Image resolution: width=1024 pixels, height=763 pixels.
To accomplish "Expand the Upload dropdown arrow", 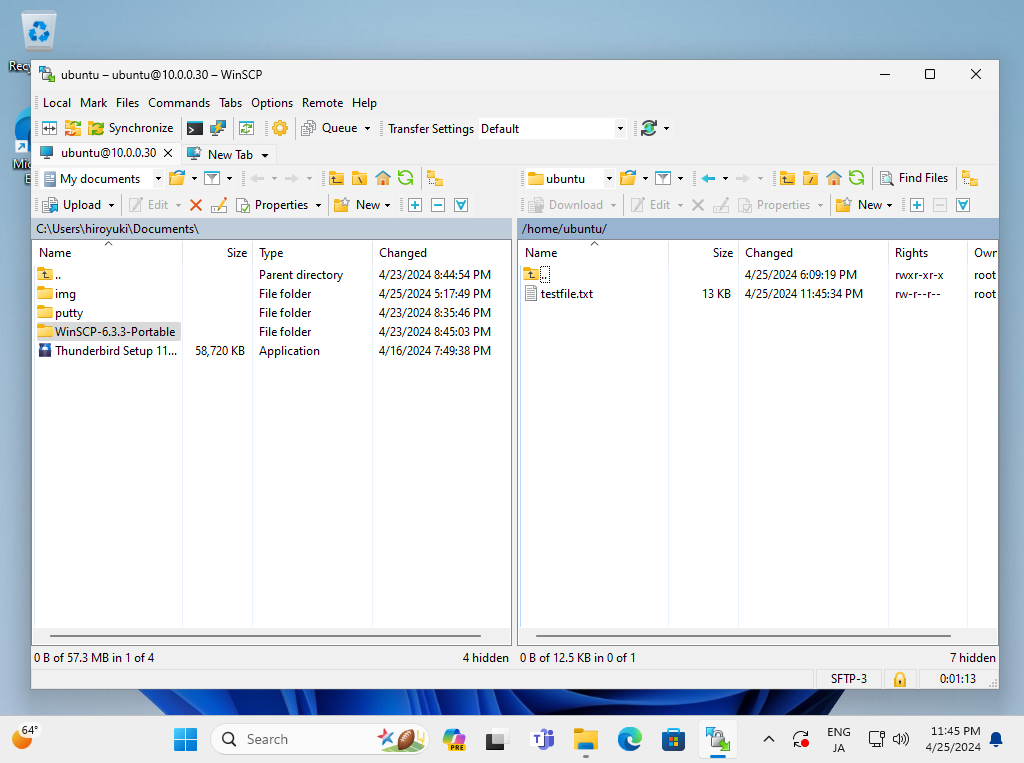I will tap(111, 206).
